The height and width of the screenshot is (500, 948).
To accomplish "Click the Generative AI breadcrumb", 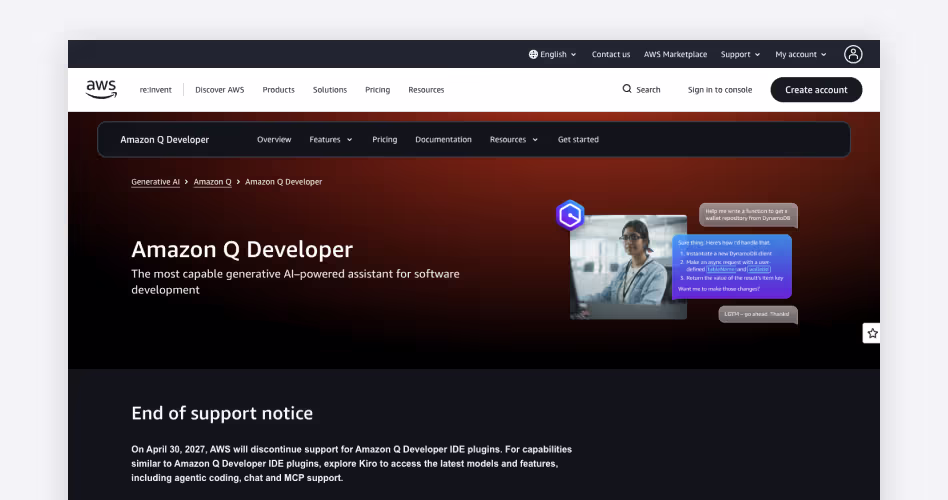I will (155, 182).
